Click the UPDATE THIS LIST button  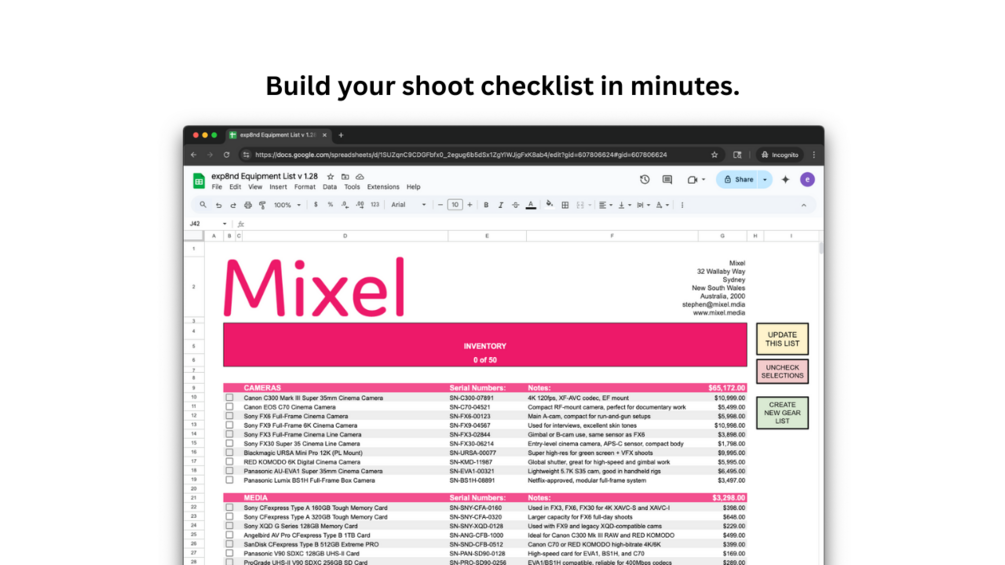point(782,339)
